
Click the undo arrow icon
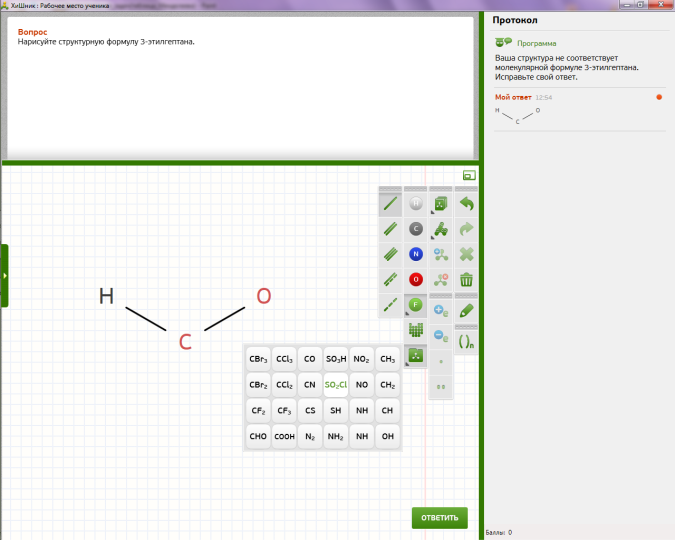coord(466,204)
